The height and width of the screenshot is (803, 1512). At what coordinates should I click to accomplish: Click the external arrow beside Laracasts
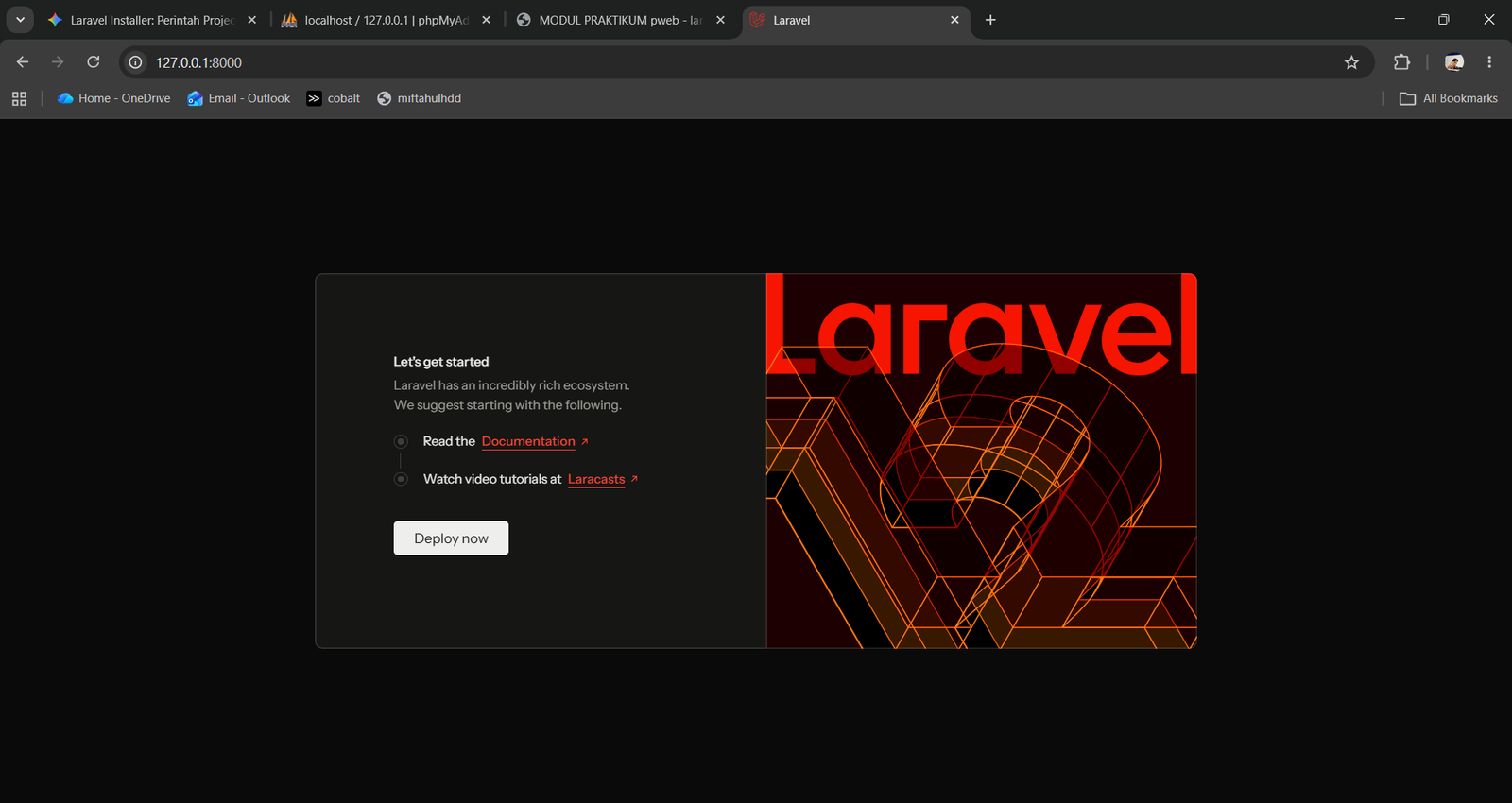click(x=634, y=479)
